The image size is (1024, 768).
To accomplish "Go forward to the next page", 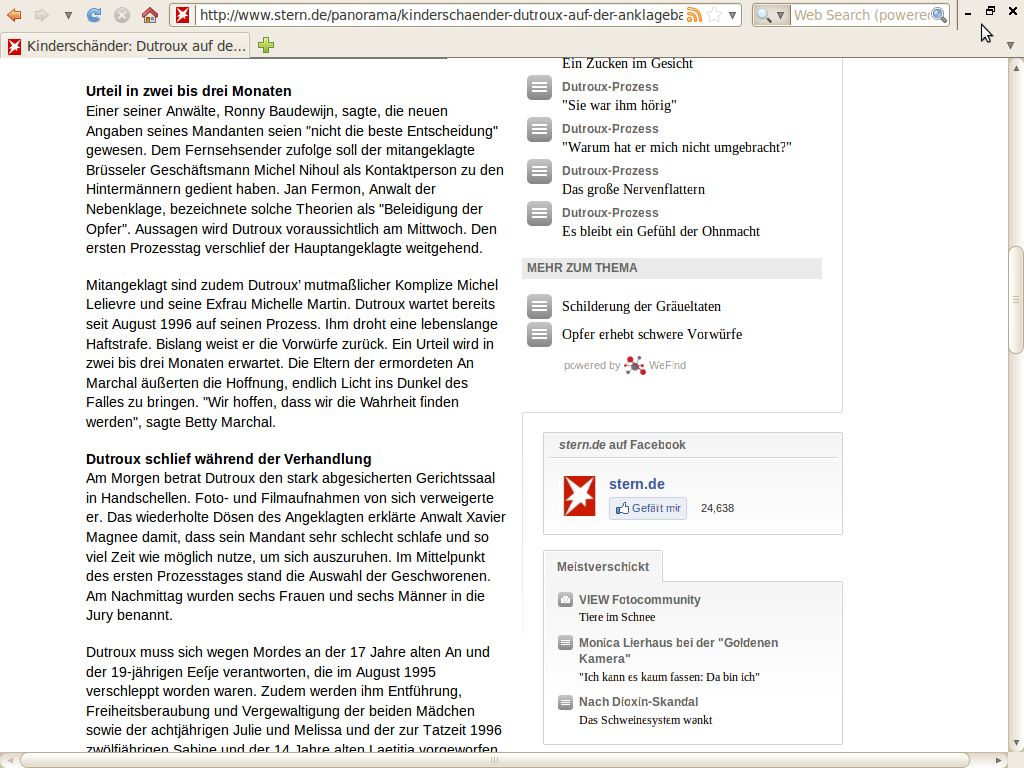I will pos(42,14).
